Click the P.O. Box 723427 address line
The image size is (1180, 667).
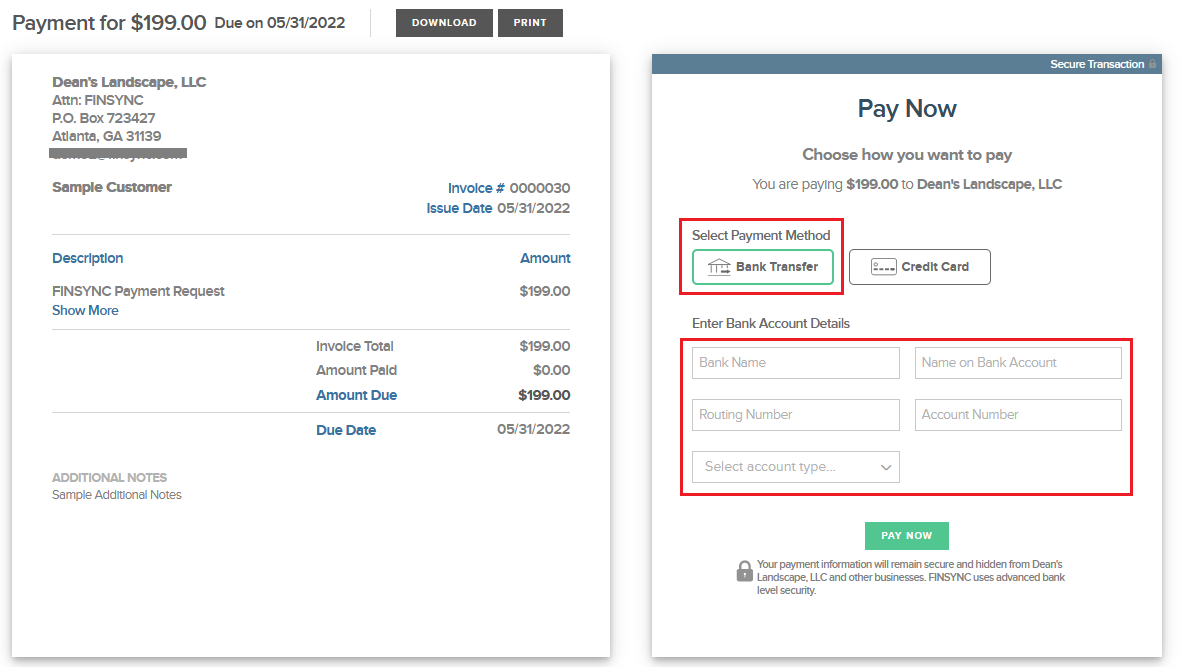(104, 117)
